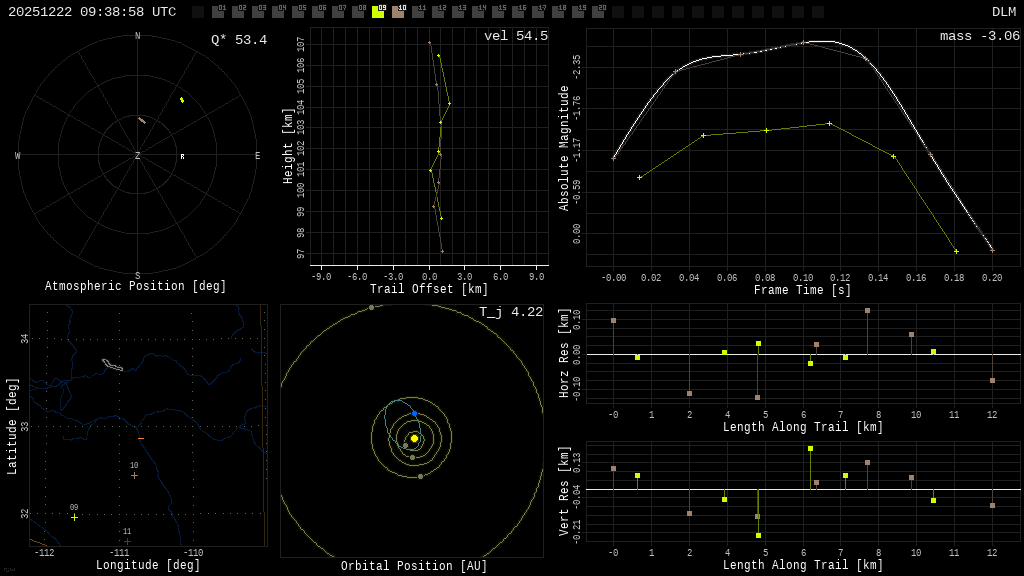Select station 01 indicator box in top bar

[x=218, y=12]
